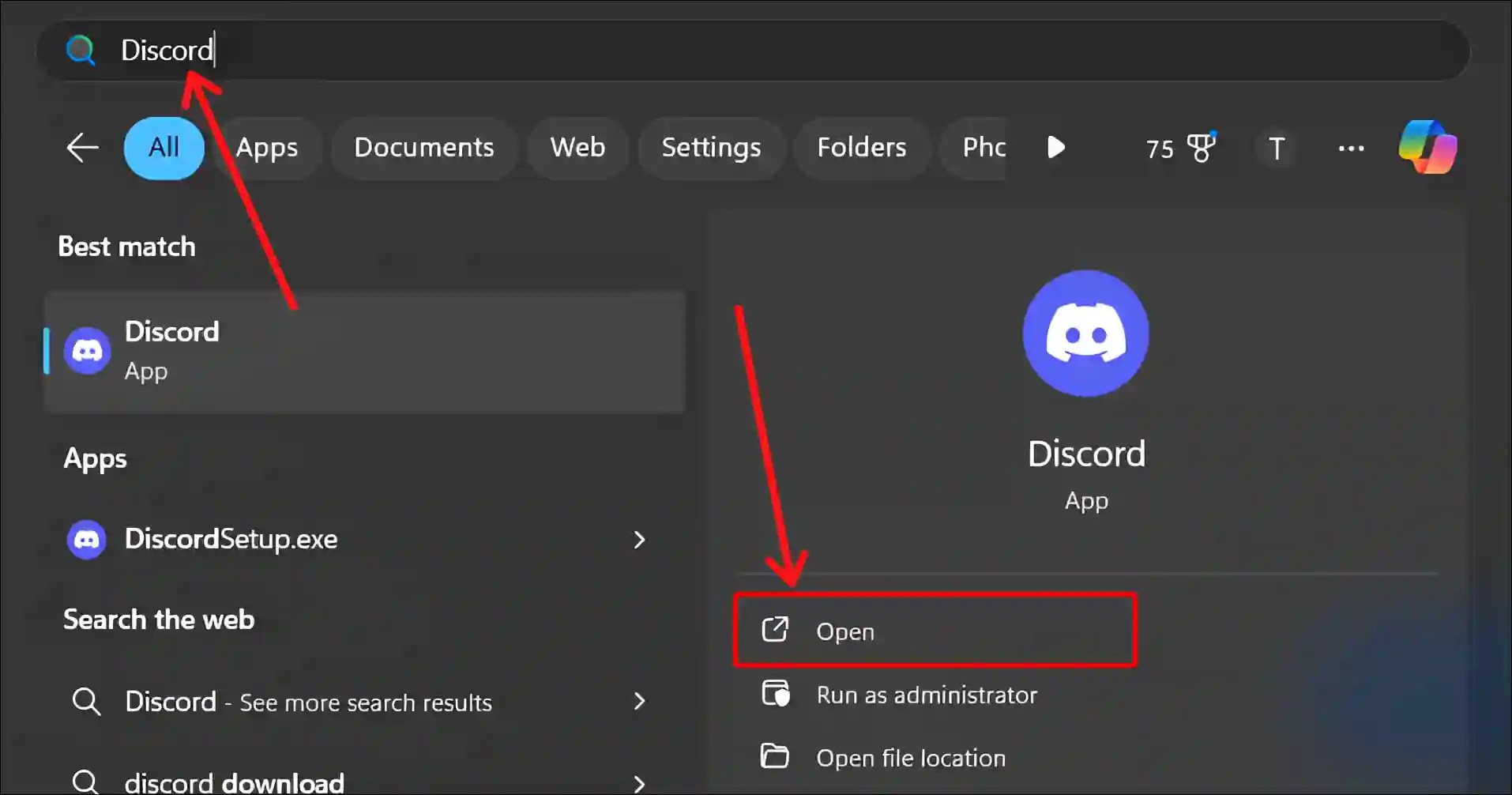The width and height of the screenshot is (1512, 795).
Task: Click the 75 rewards points number
Action: click(x=1160, y=149)
